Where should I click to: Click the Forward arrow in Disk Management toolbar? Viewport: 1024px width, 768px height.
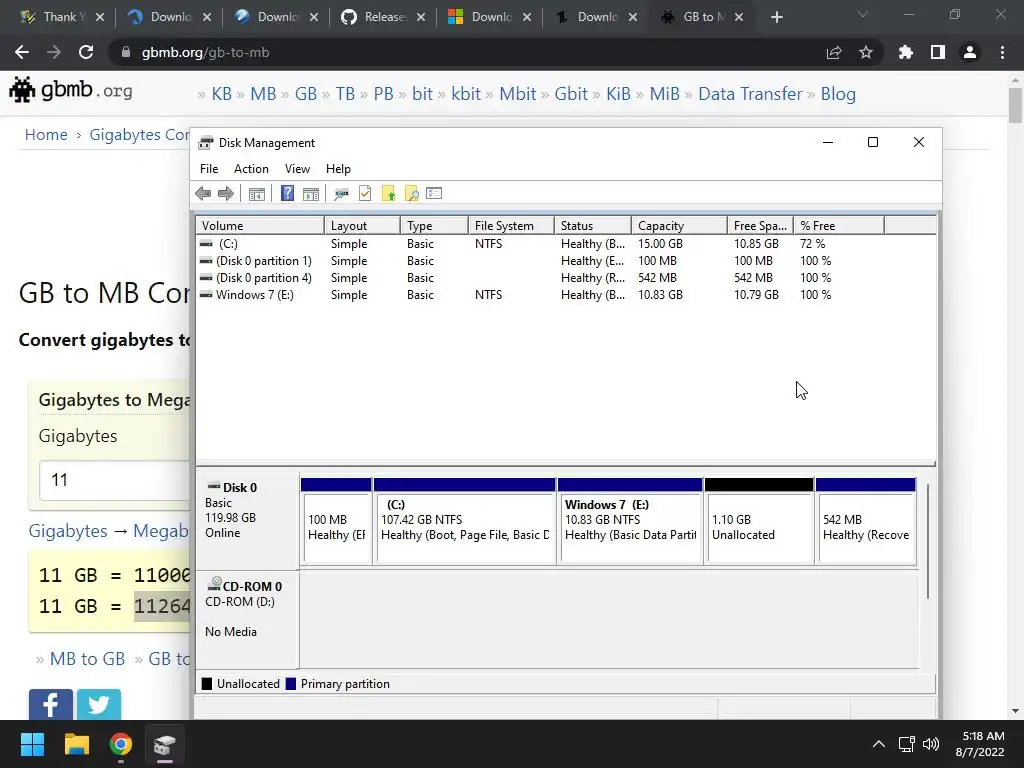(226, 193)
